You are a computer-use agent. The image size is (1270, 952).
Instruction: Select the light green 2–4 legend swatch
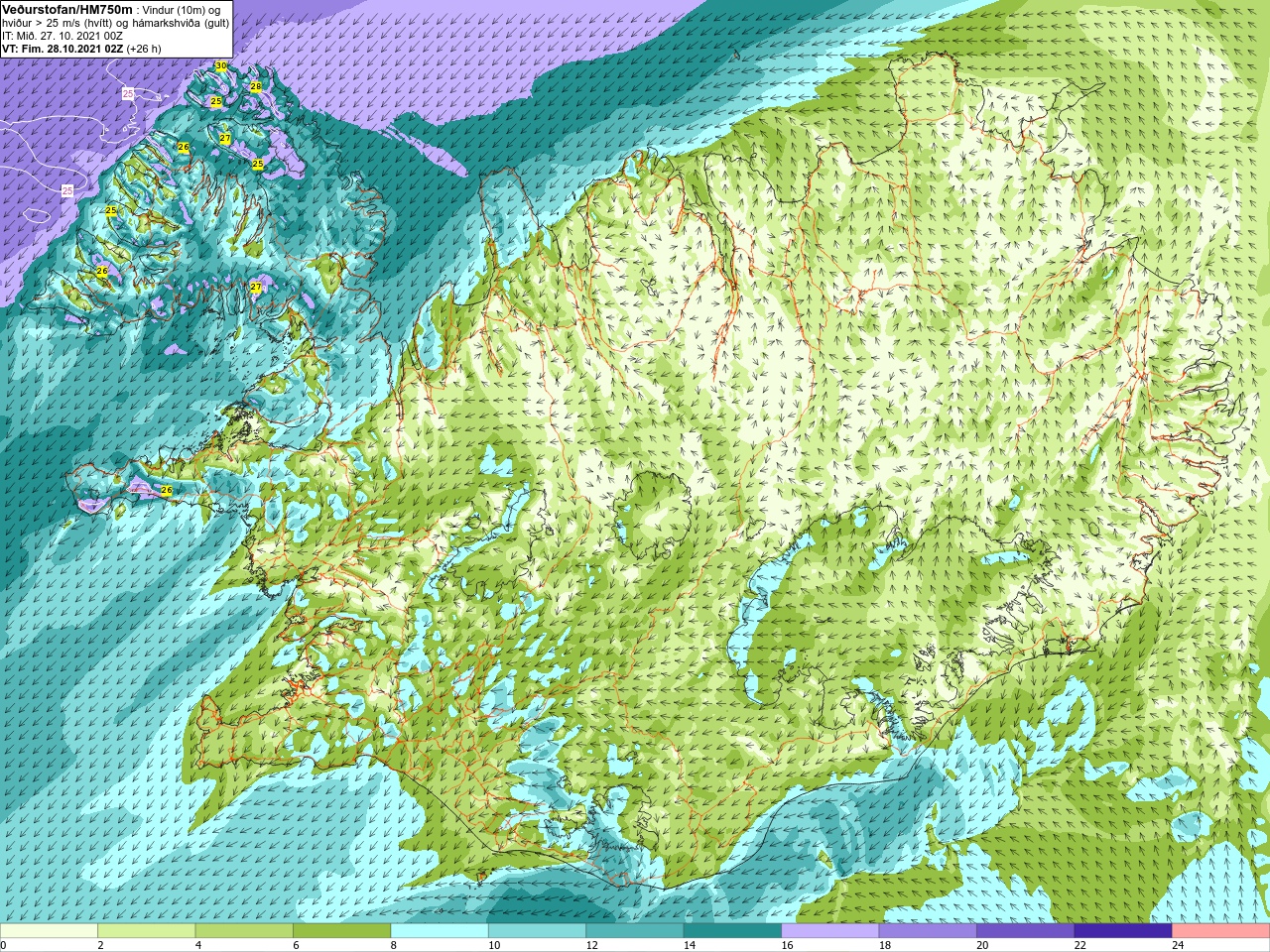[x=147, y=931]
